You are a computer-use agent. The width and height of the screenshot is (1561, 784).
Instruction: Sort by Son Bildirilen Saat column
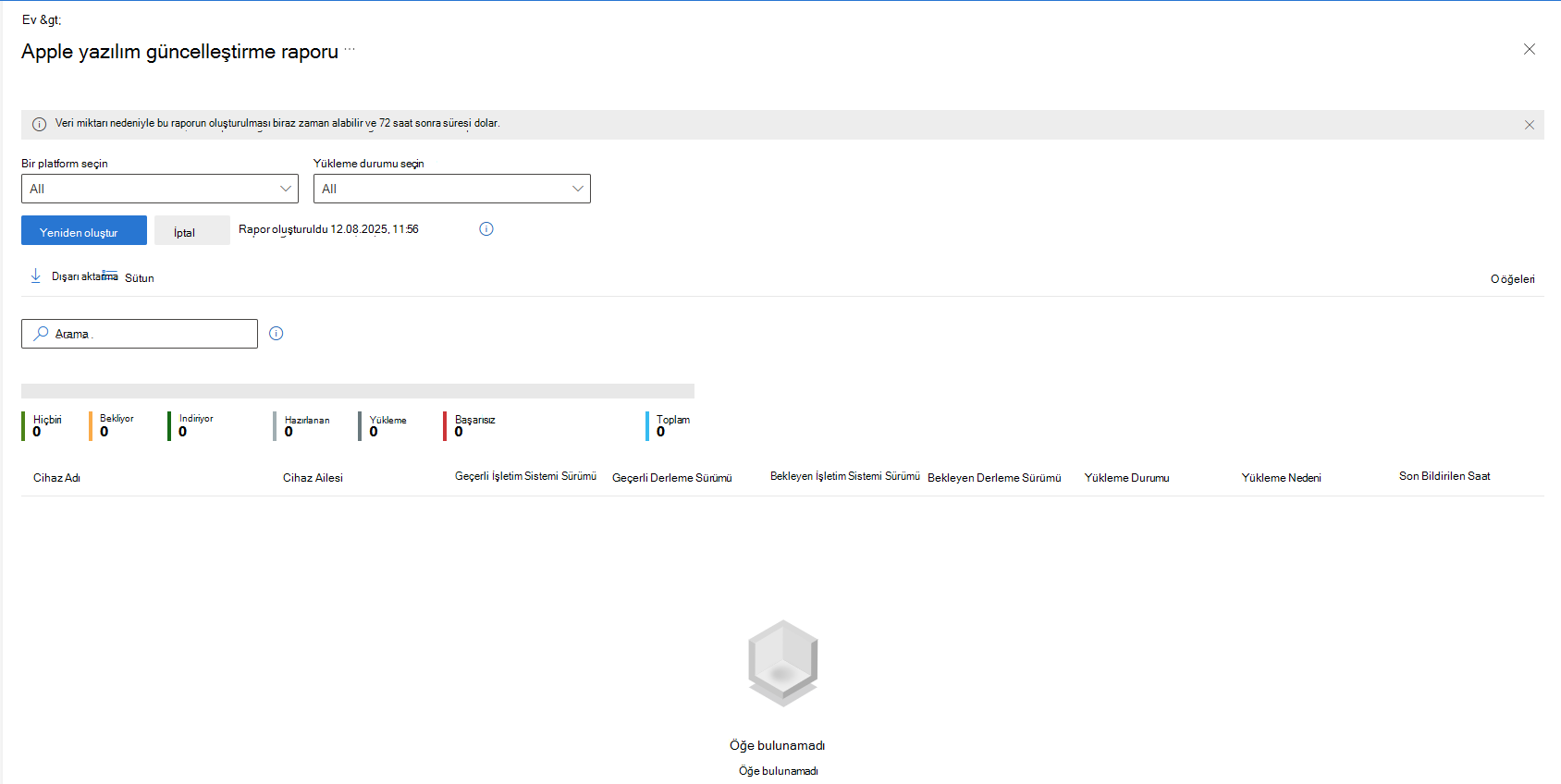[x=1444, y=476]
